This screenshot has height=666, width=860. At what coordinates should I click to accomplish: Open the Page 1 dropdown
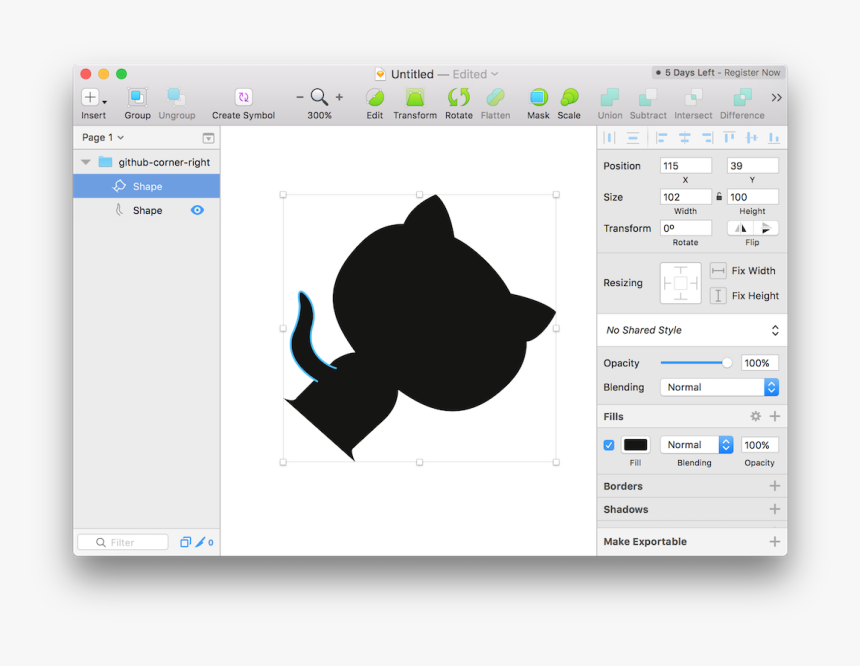pos(103,137)
